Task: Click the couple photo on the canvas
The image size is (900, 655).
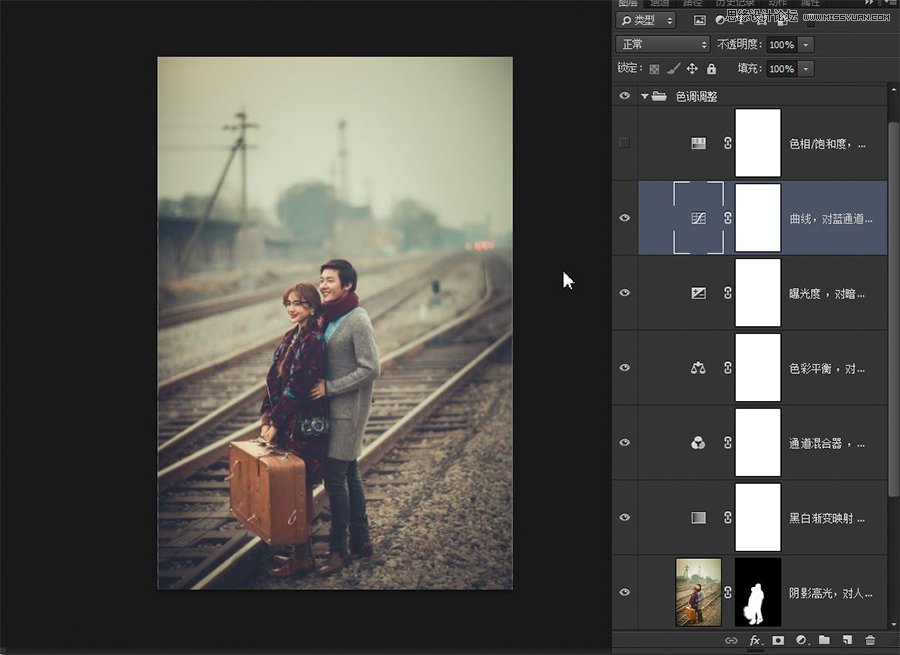Action: [x=335, y=323]
